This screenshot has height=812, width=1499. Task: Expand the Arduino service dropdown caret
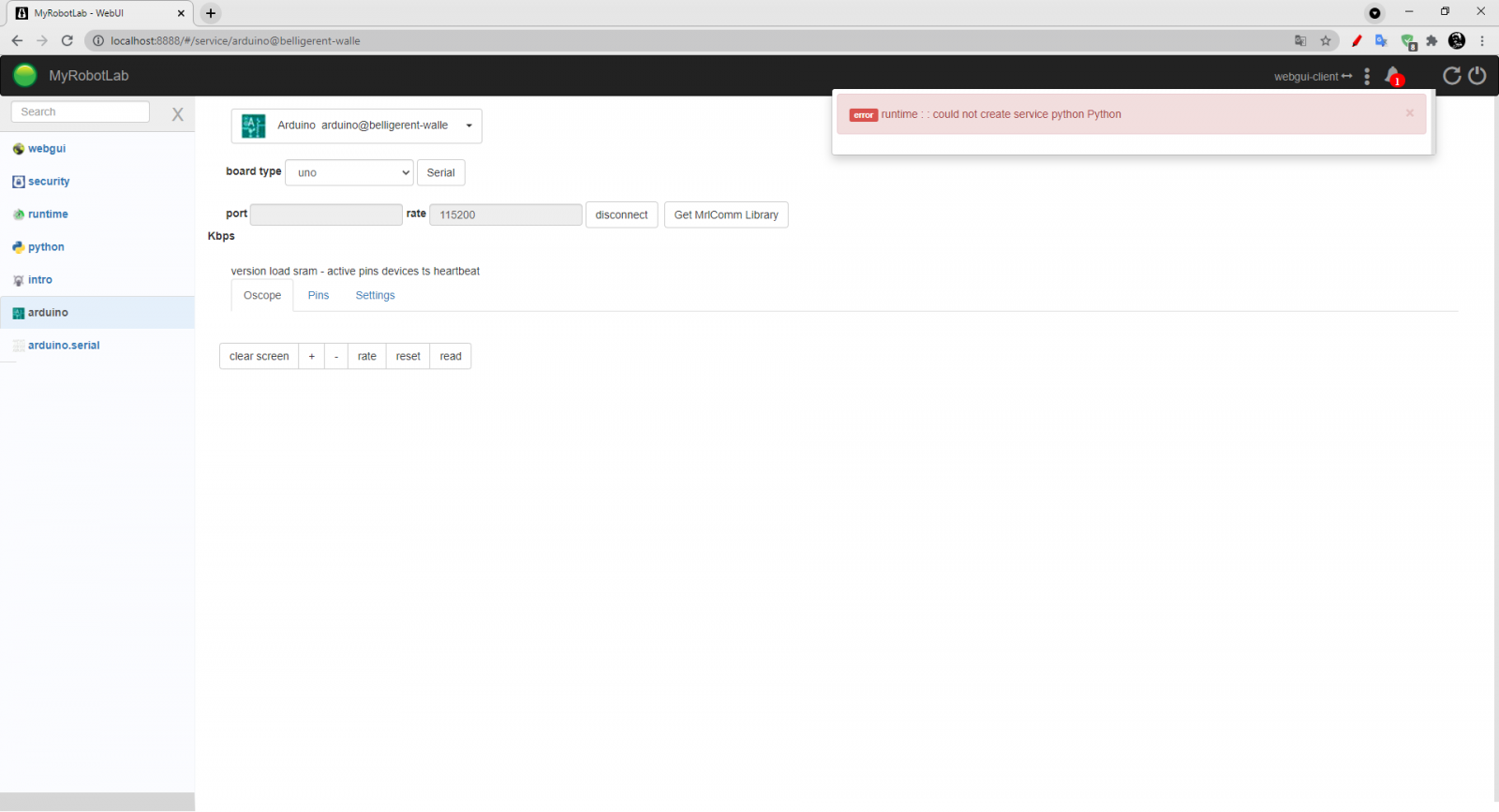(x=469, y=125)
